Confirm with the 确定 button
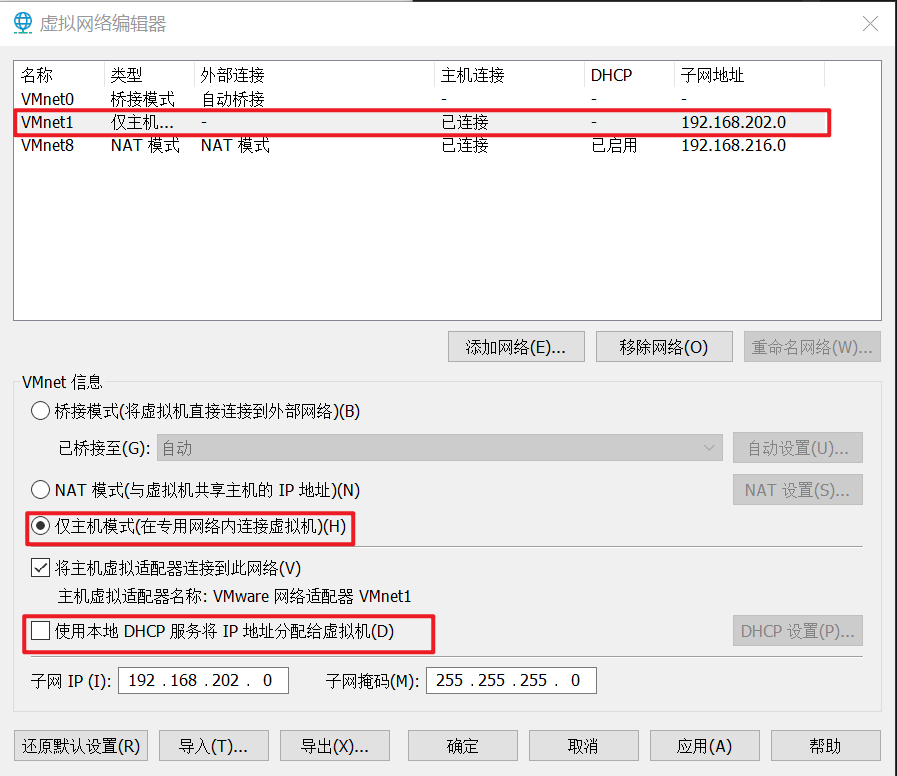 tap(462, 746)
